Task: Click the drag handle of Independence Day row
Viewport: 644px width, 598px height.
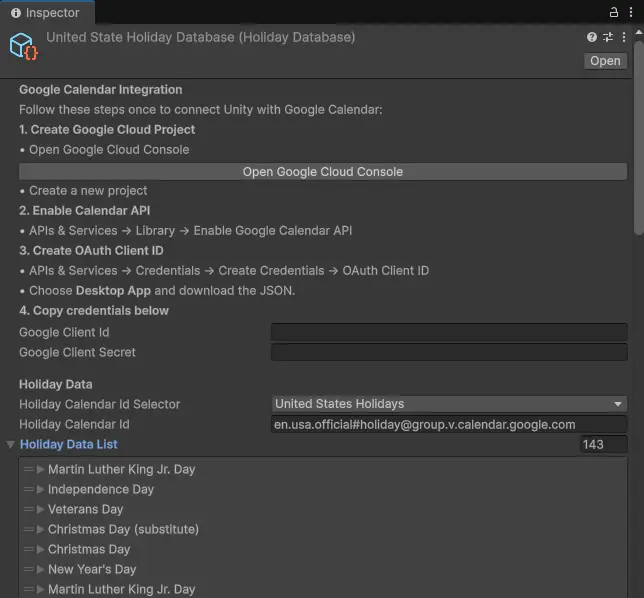Action: tap(28, 490)
